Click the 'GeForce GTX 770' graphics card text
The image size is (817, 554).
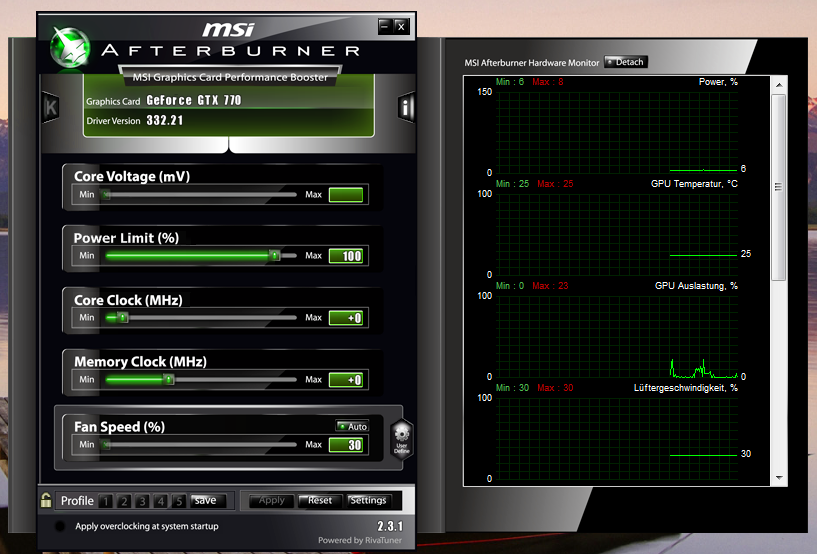point(194,100)
